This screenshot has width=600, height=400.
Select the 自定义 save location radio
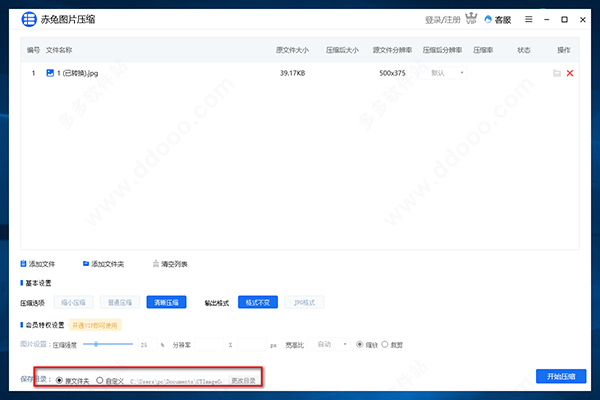pos(99,380)
